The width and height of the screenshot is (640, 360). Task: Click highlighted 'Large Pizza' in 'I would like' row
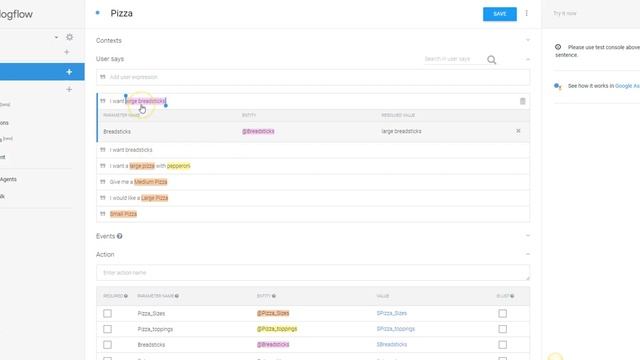coord(154,198)
